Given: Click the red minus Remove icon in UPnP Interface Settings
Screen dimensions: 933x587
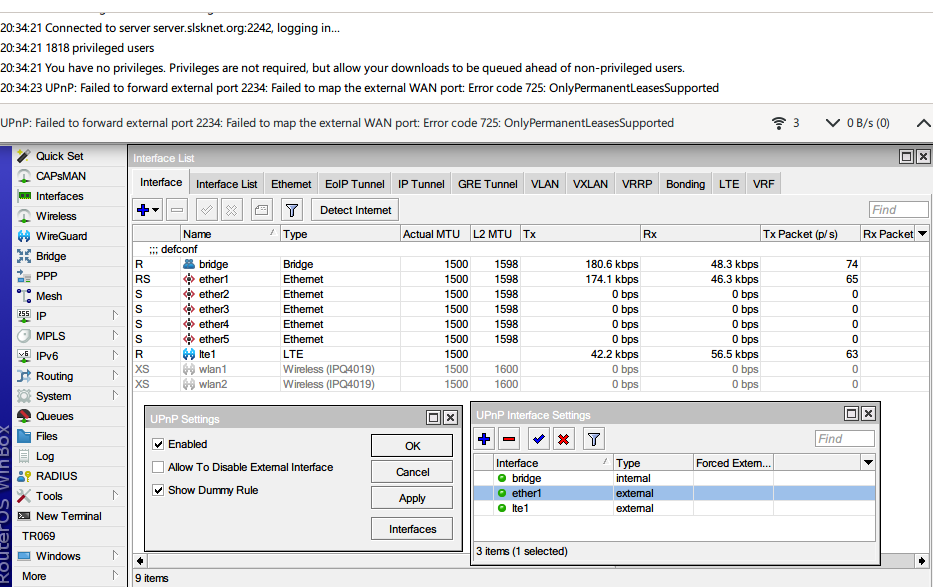Looking at the screenshot, I should click(509, 439).
